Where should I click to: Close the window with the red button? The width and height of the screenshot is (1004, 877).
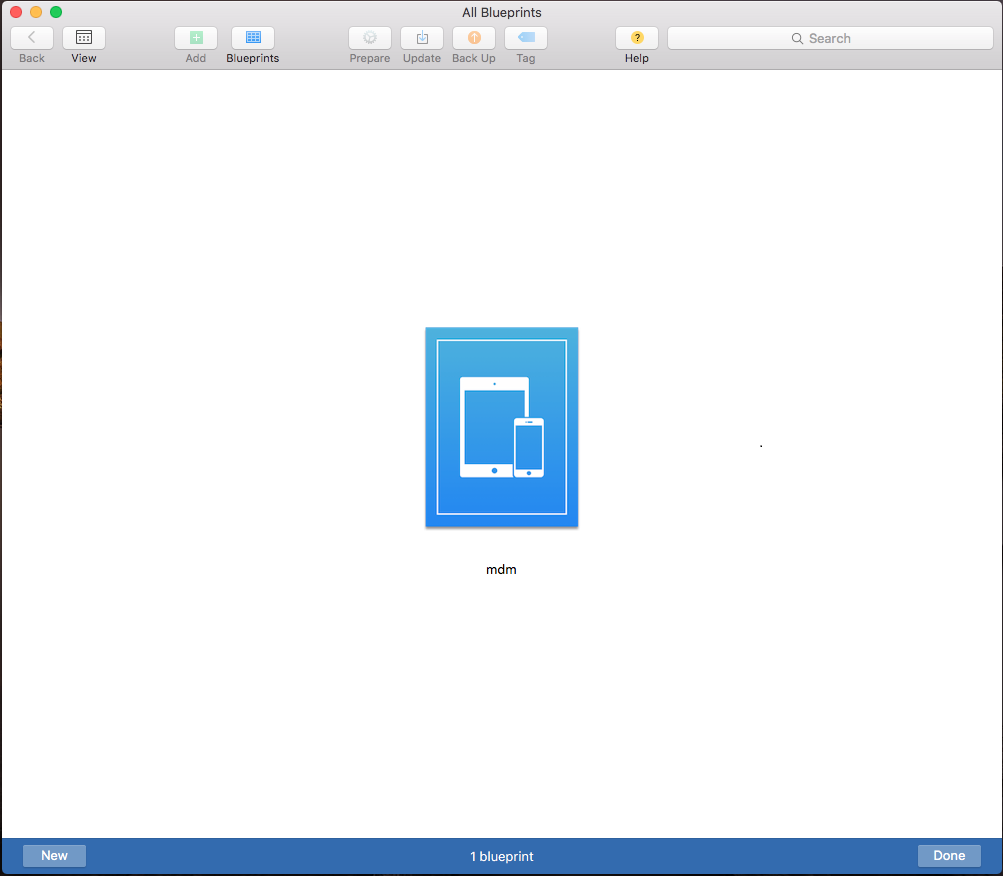[16, 12]
